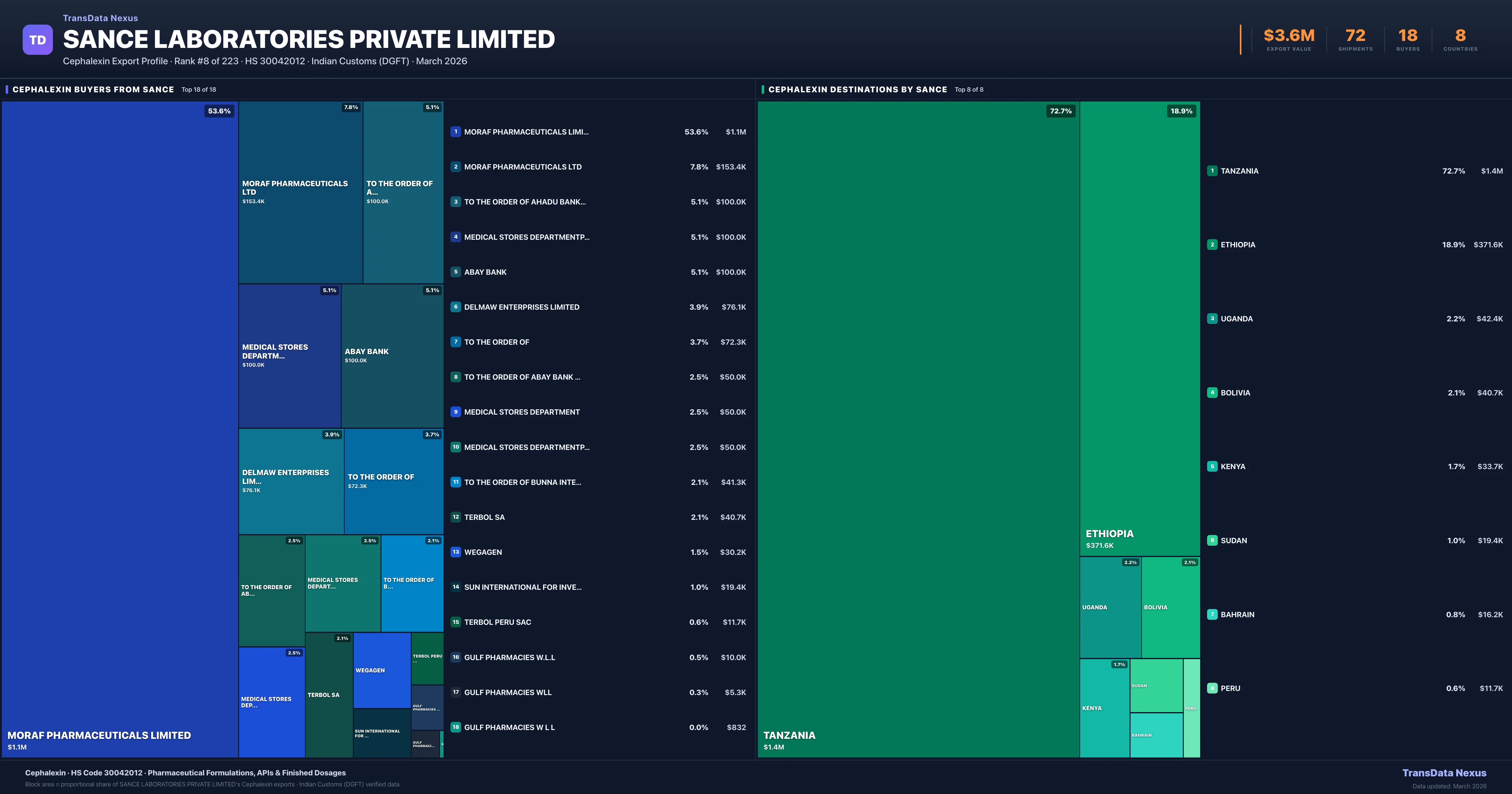Click rank badge 13 next to Wegagen
Screen dimensions: 1512x794
[455, 552]
